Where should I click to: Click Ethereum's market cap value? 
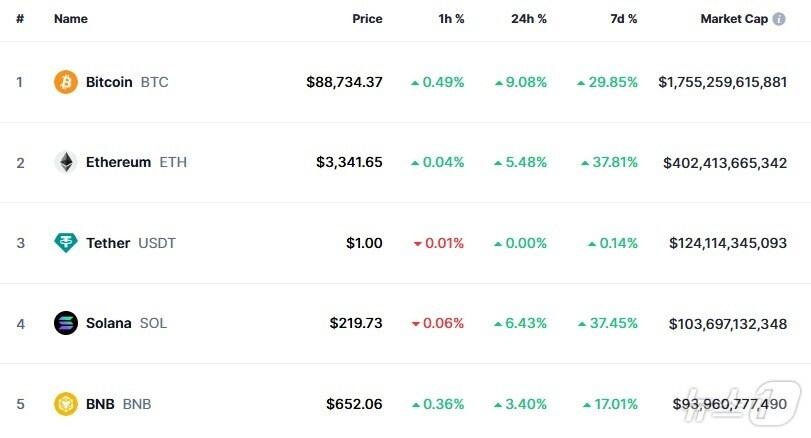(724, 163)
